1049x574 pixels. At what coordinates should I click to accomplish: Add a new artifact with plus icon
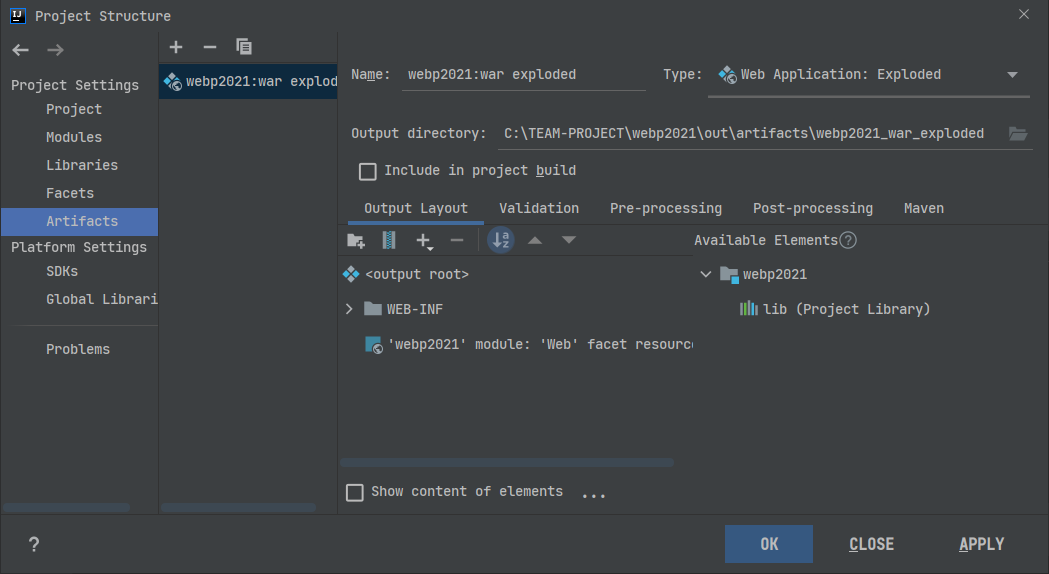pos(176,47)
